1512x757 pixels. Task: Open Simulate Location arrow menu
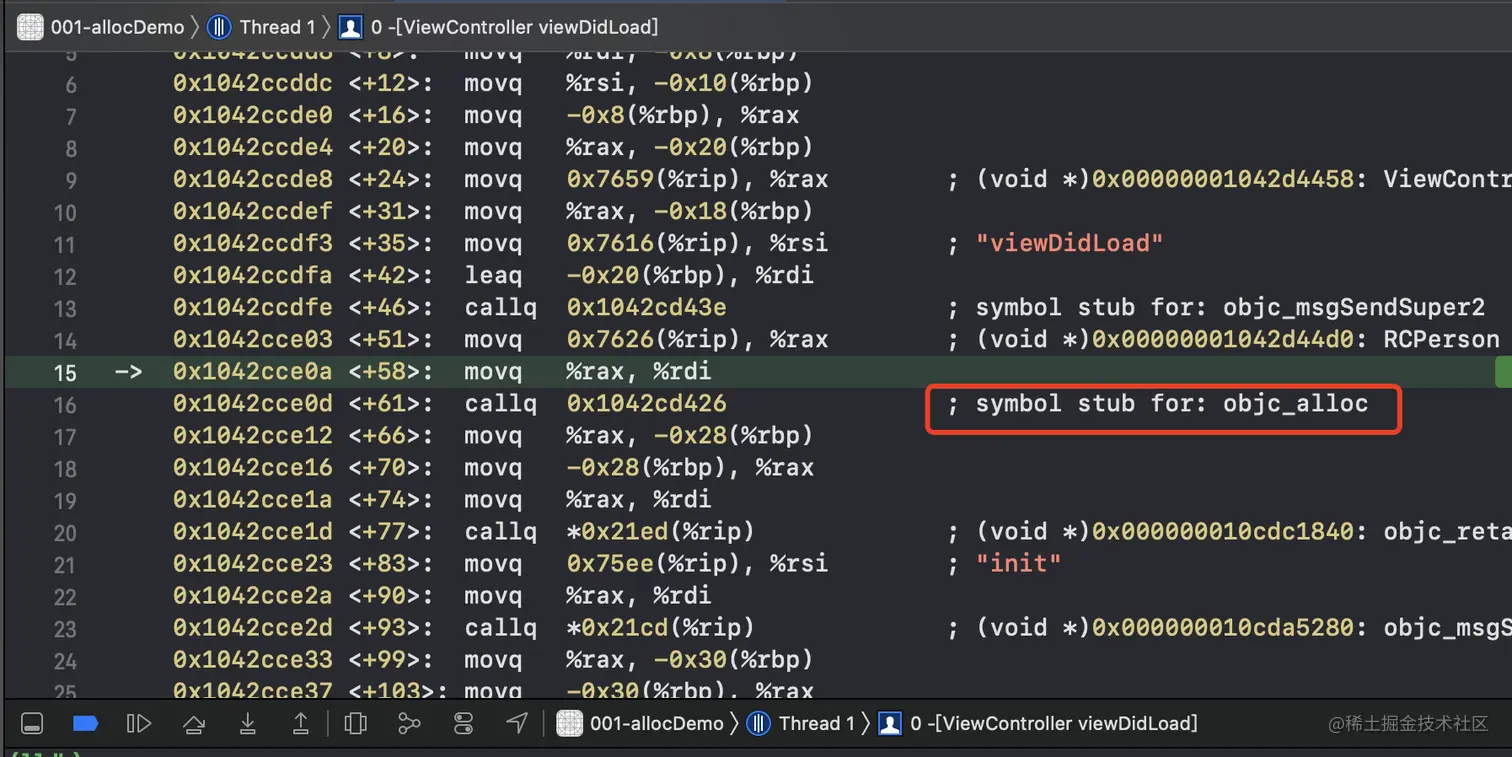[517, 723]
